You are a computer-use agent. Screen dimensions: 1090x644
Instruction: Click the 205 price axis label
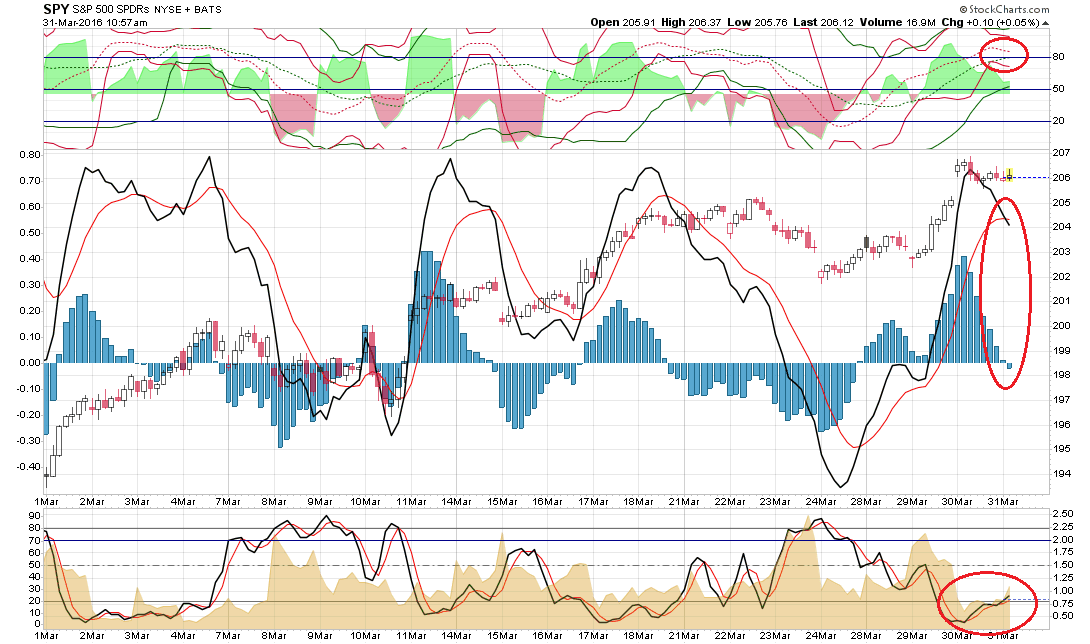(1061, 202)
